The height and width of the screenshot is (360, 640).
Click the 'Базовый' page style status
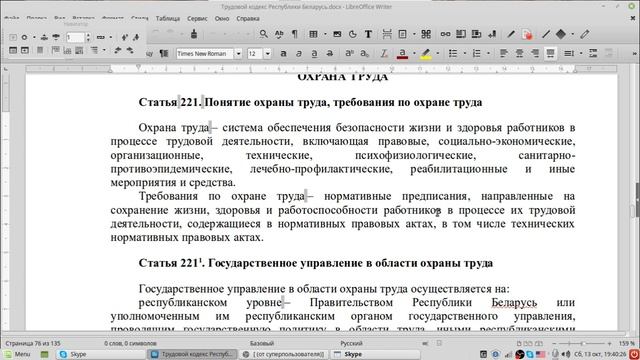262,343
